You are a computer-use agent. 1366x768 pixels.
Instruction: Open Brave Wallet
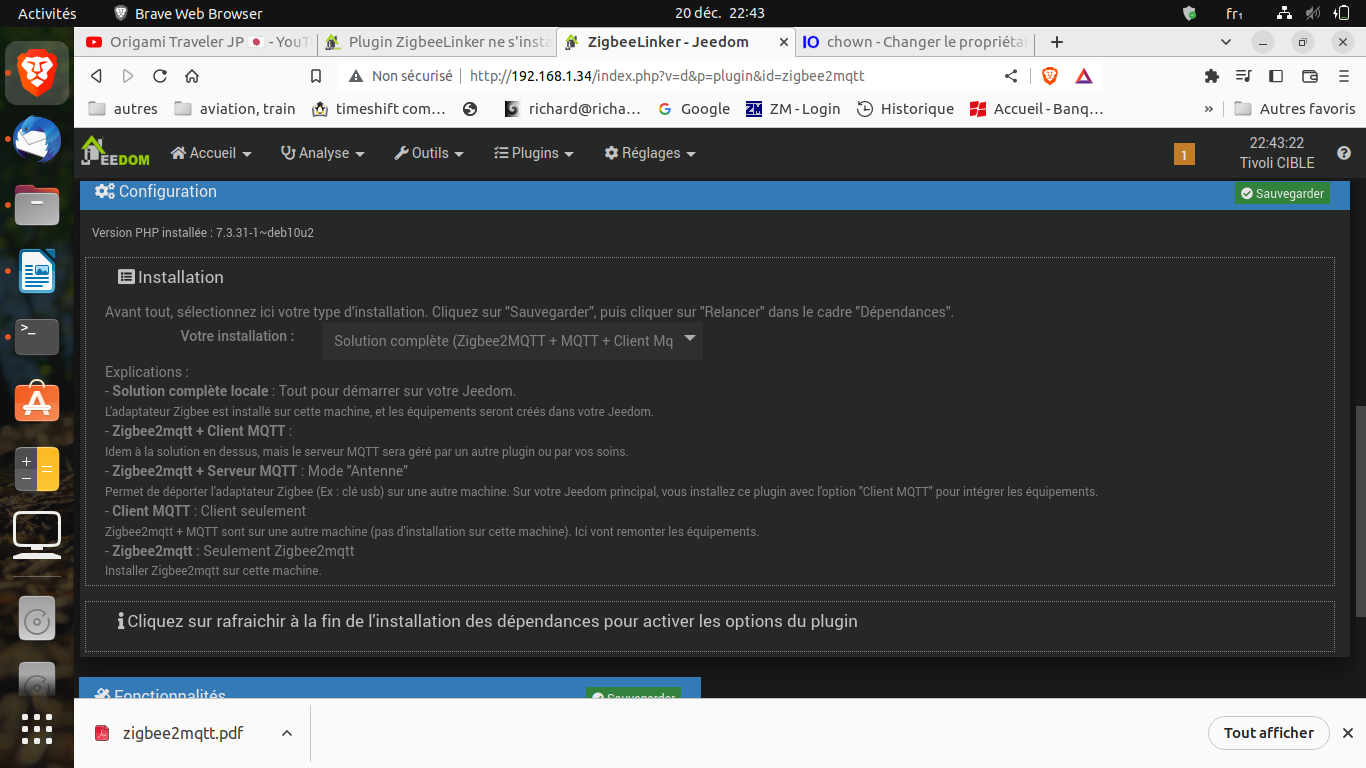click(1310, 76)
